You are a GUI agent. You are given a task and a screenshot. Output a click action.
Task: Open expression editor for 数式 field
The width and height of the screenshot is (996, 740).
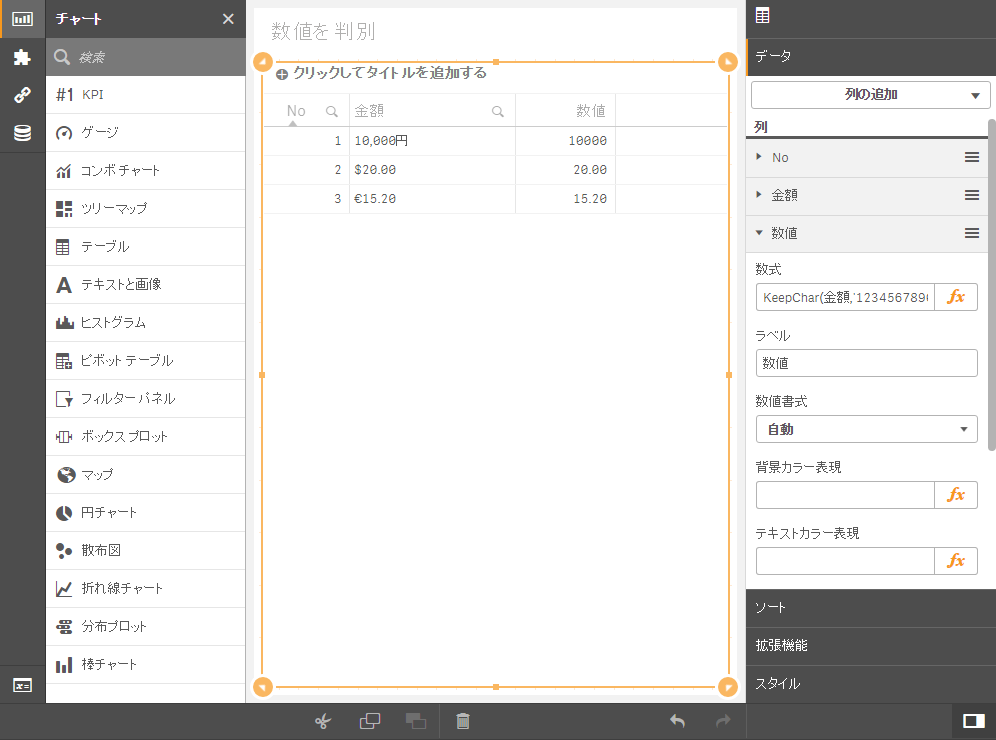(x=956, y=297)
